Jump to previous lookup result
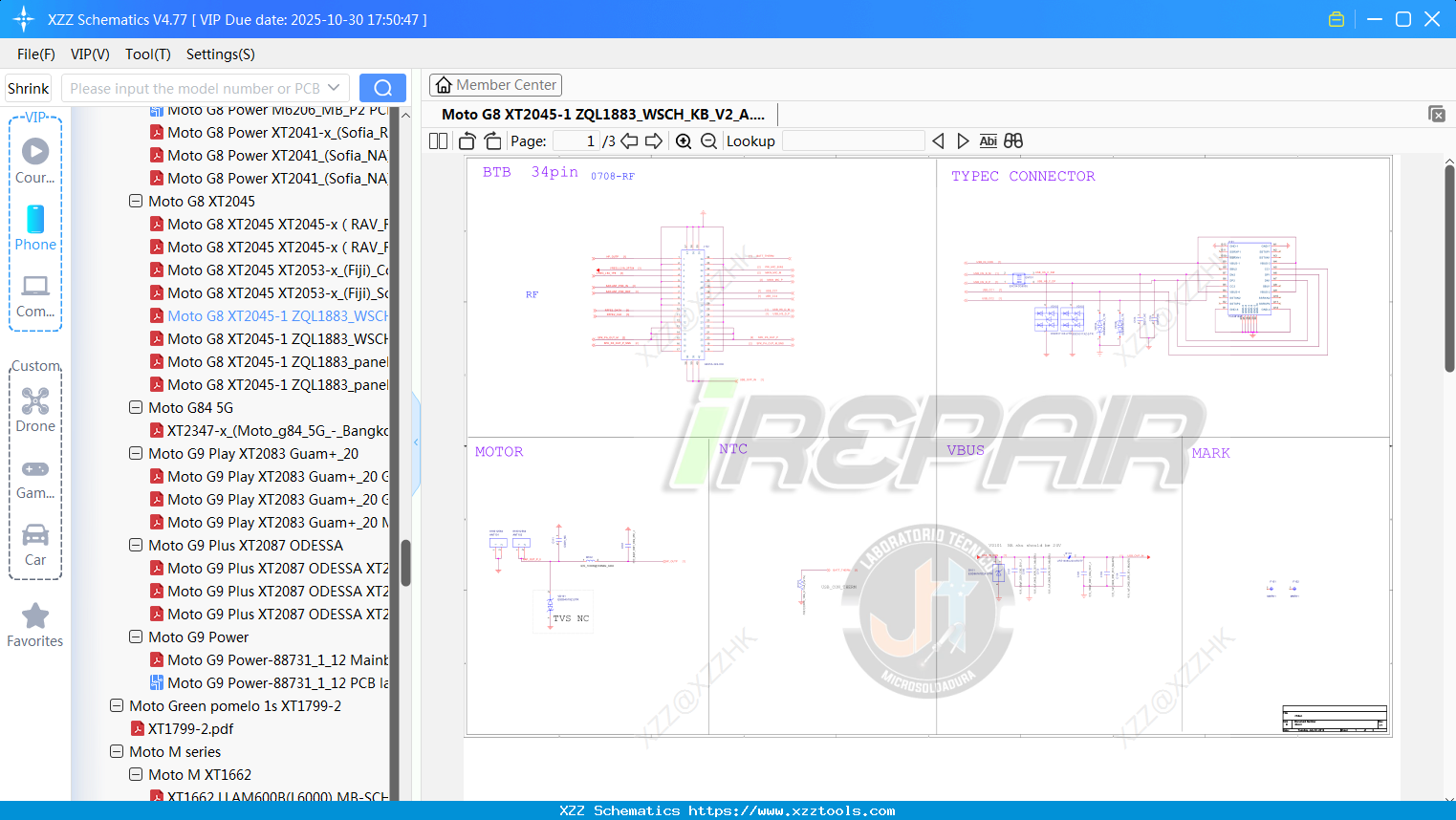The image size is (1456, 820). tap(938, 140)
